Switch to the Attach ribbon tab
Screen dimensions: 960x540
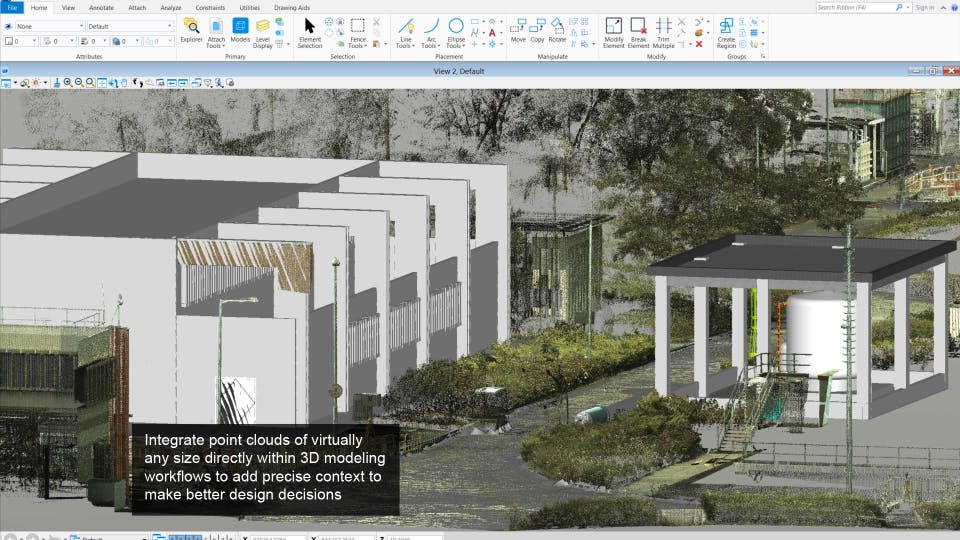137,7
